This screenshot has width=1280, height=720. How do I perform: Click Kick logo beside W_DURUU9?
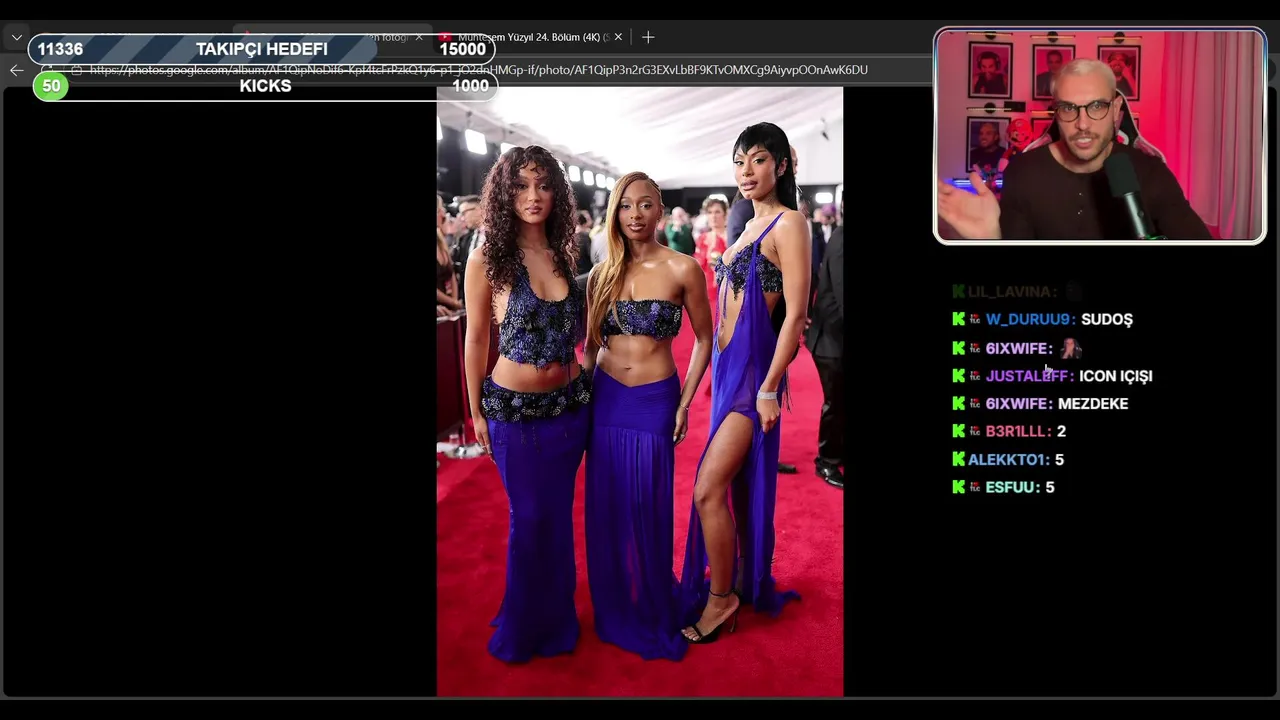[959, 319]
